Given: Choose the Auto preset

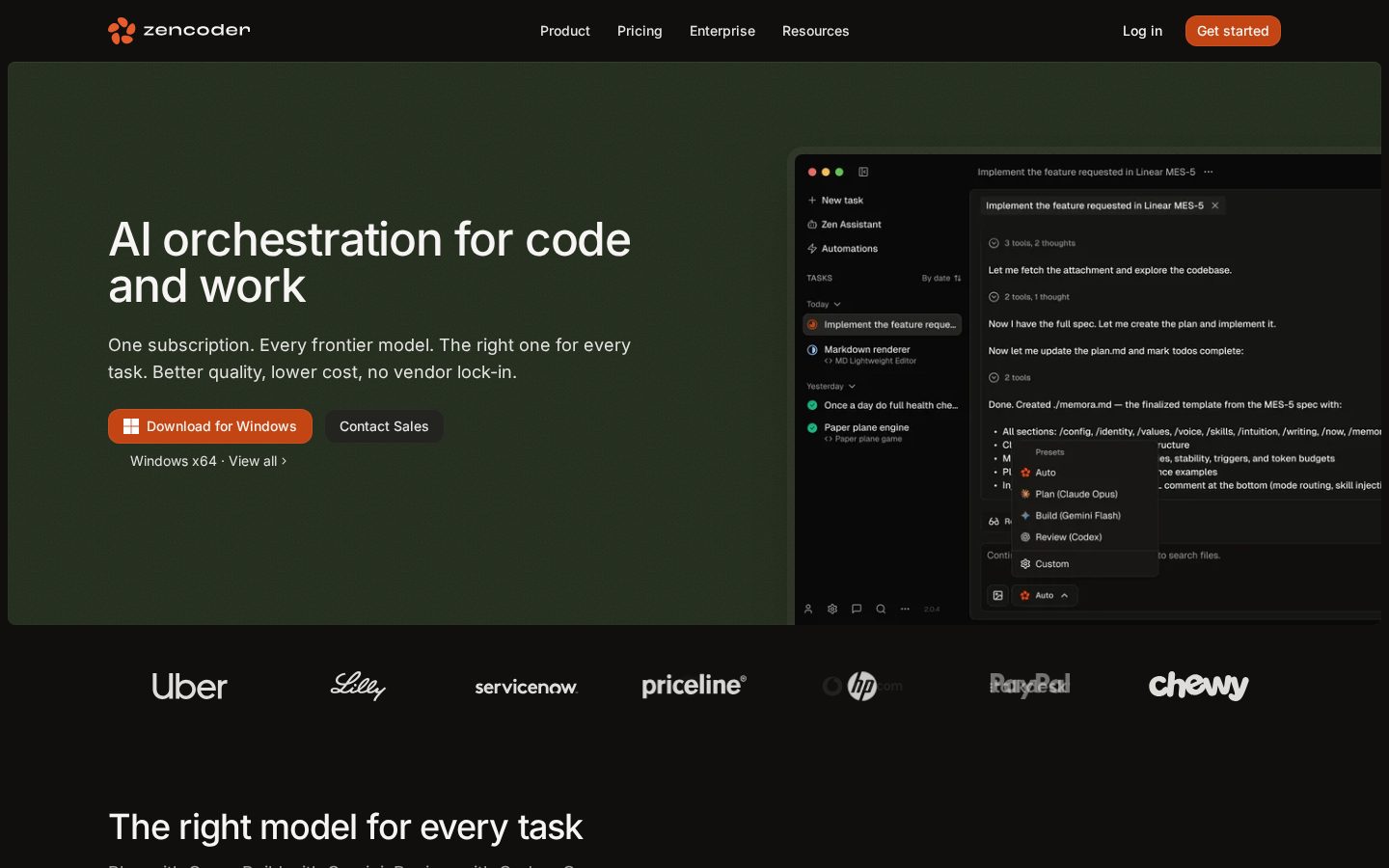Looking at the screenshot, I should [x=1084, y=473].
